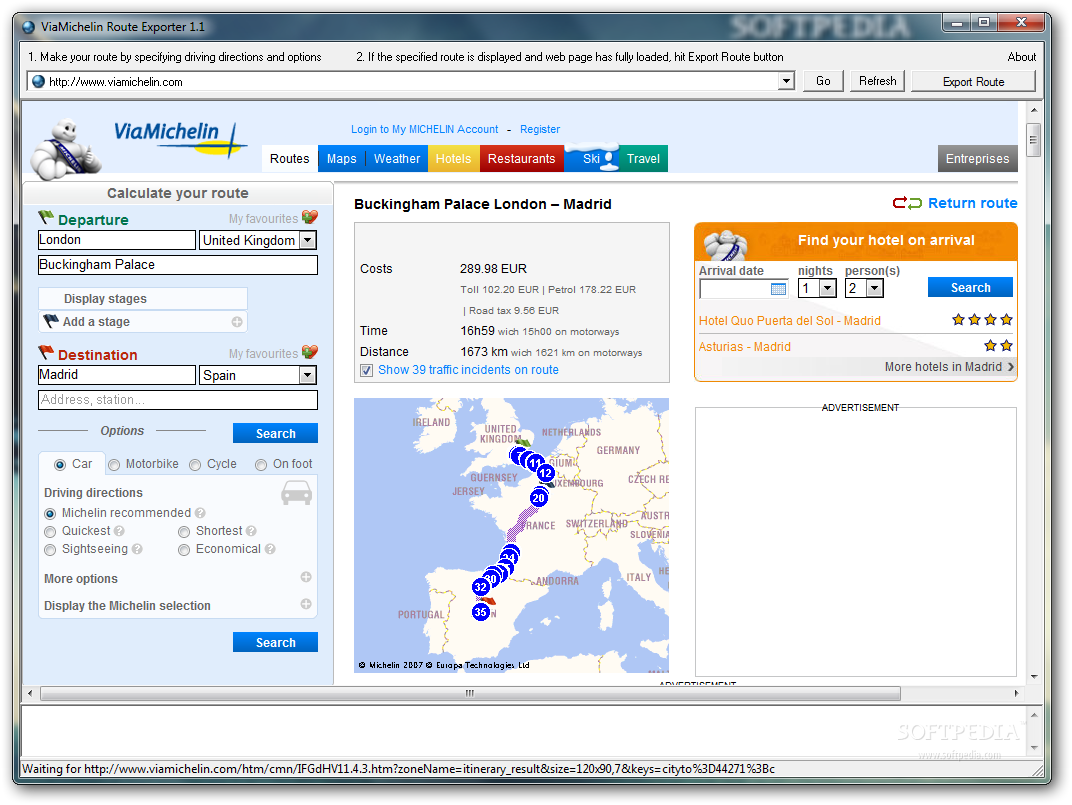1072x805 pixels.
Task: Open the Weather tab
Action: coord(397,159)
